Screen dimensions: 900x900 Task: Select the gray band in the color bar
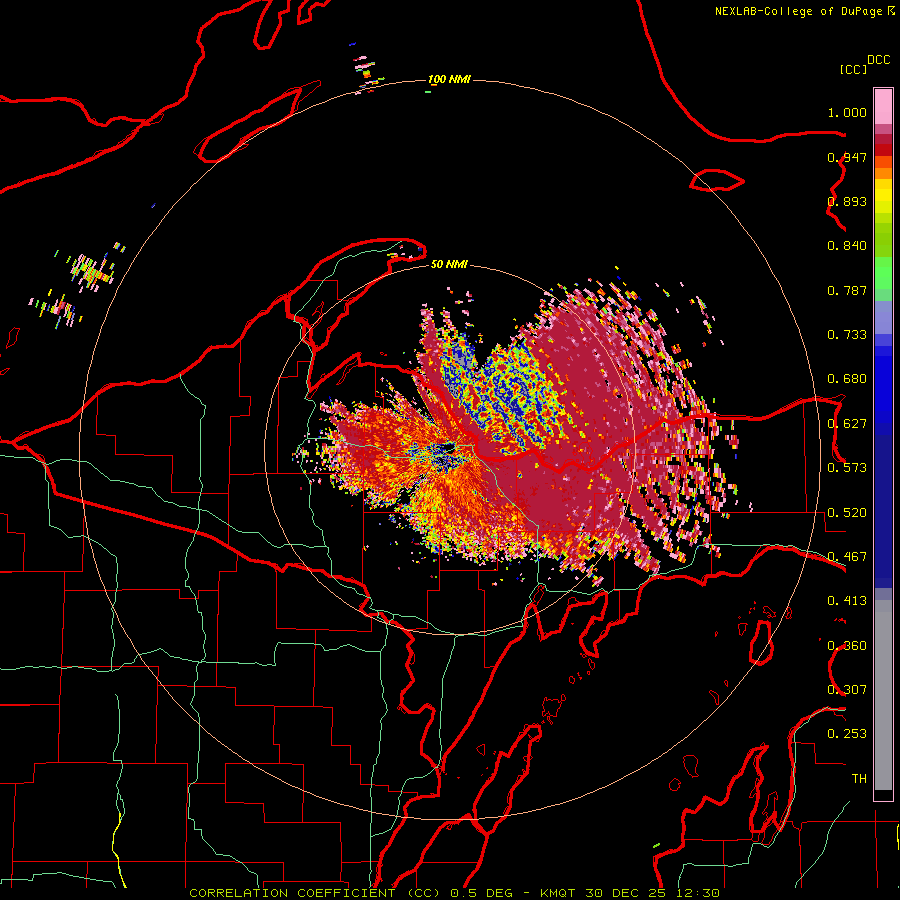pos(883,695)
